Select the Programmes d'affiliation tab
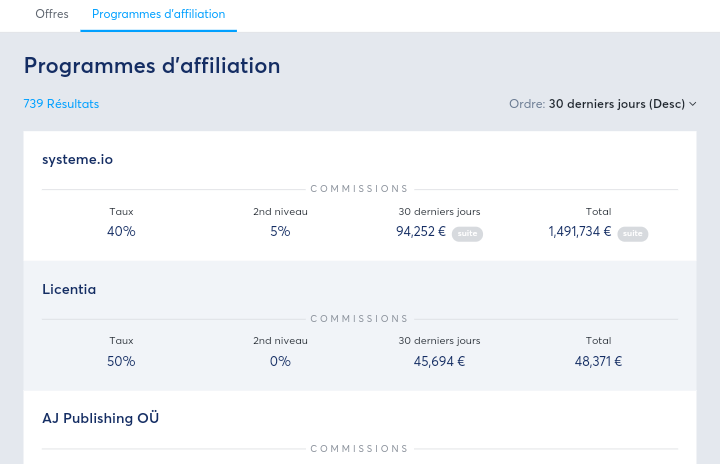 158,14
